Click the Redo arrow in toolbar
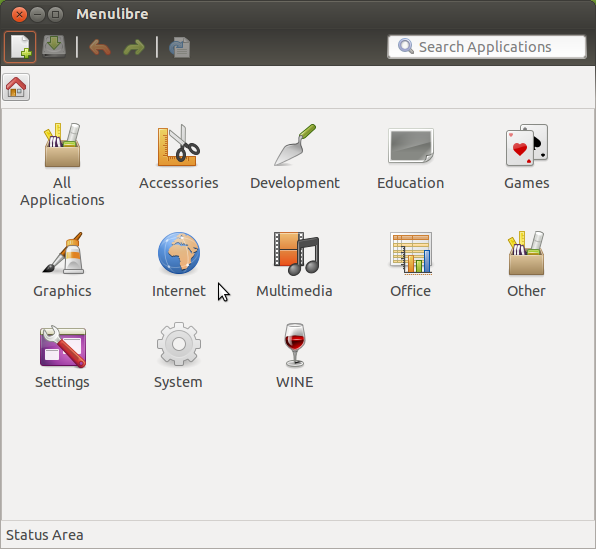The width and height of the screenshot is (596, 549). pyautogui.click(x=134, y=48)
